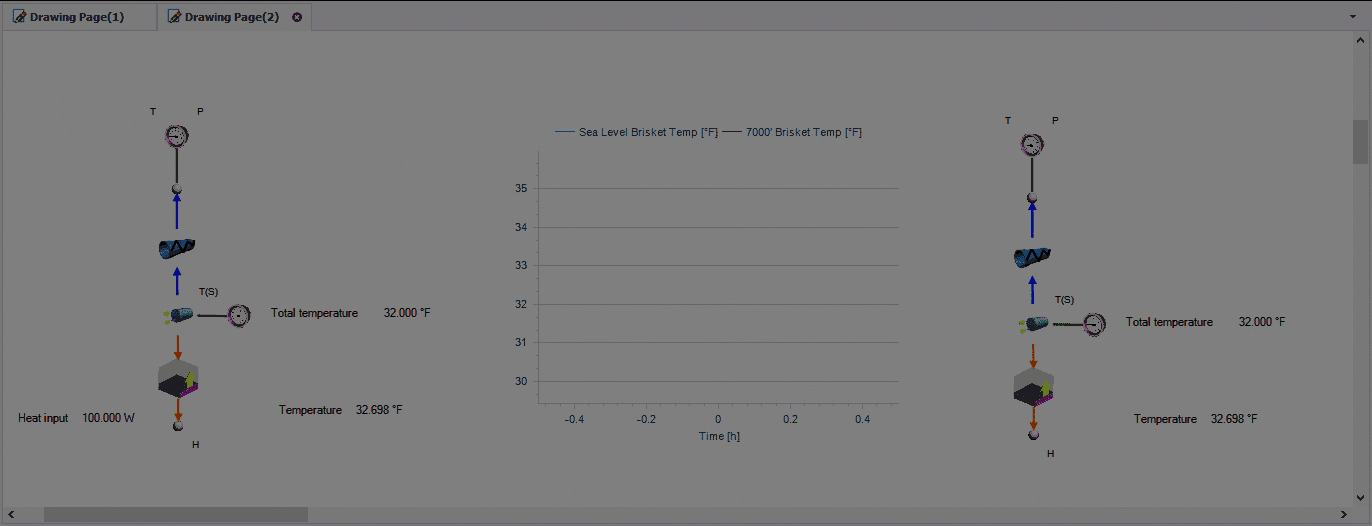
Task: Click the gauge beside right Total temperature label
Action: 1095,324
